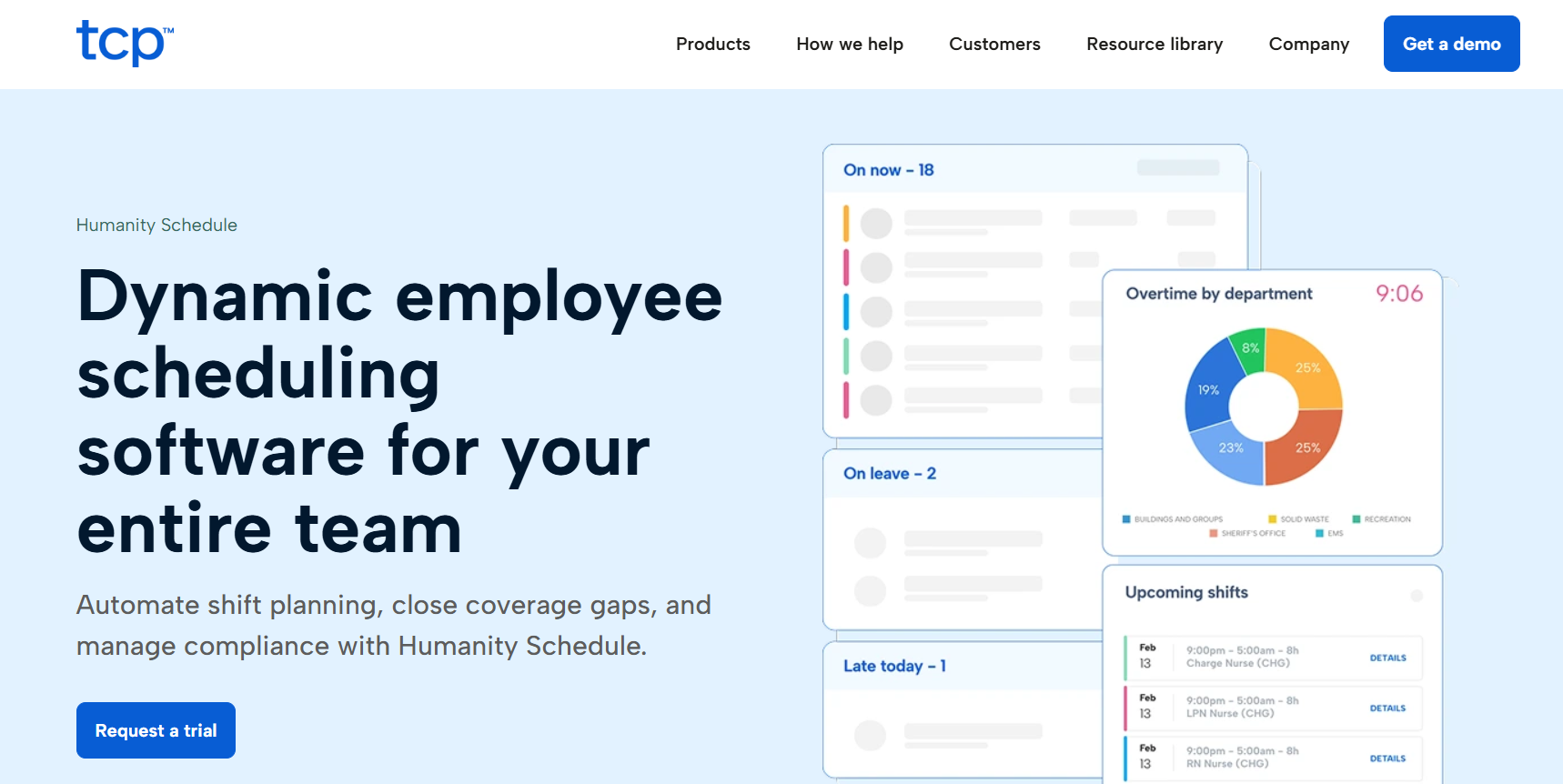The width and height of the screenshot is (1563, 784).
Task: Click the Get a demo button
Action: [1451, 44]
